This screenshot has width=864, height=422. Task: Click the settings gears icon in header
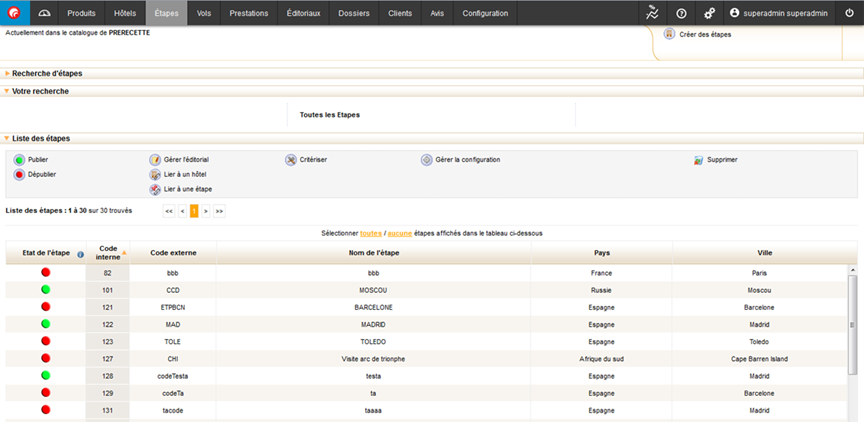709,13
